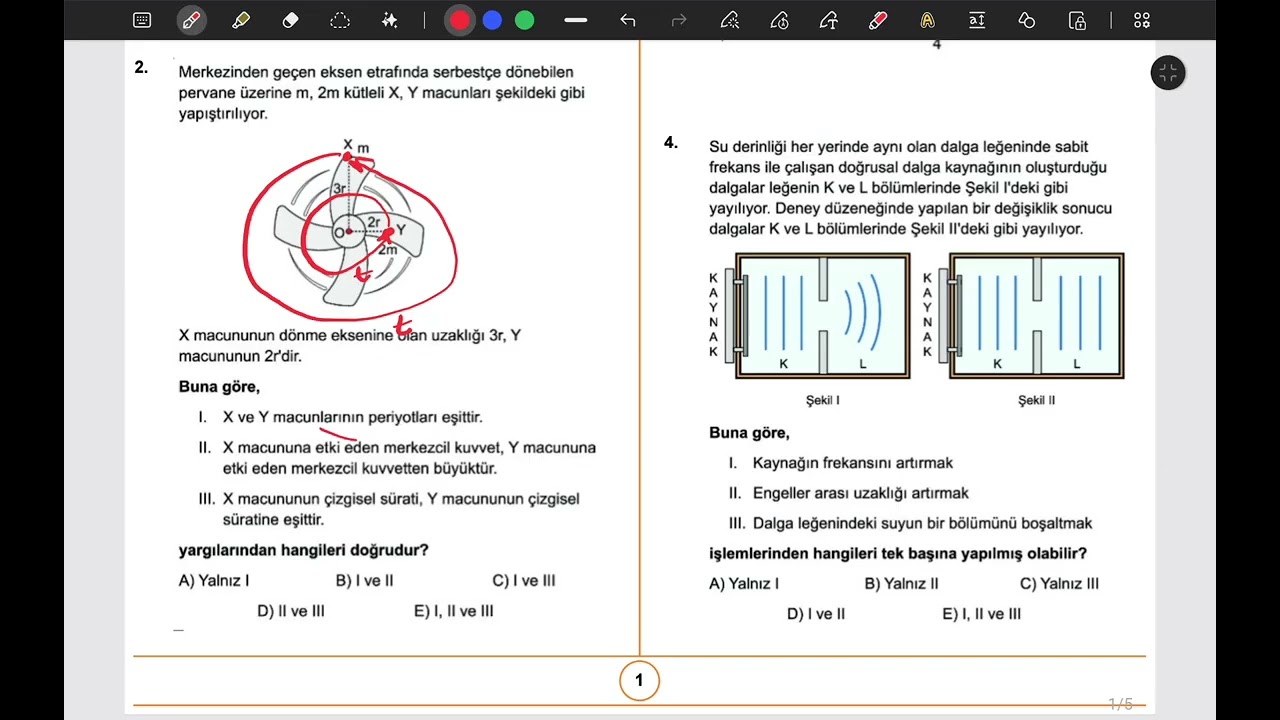Redo the last undone stroke
This screenshot has width=1280, height=720.
679,20
